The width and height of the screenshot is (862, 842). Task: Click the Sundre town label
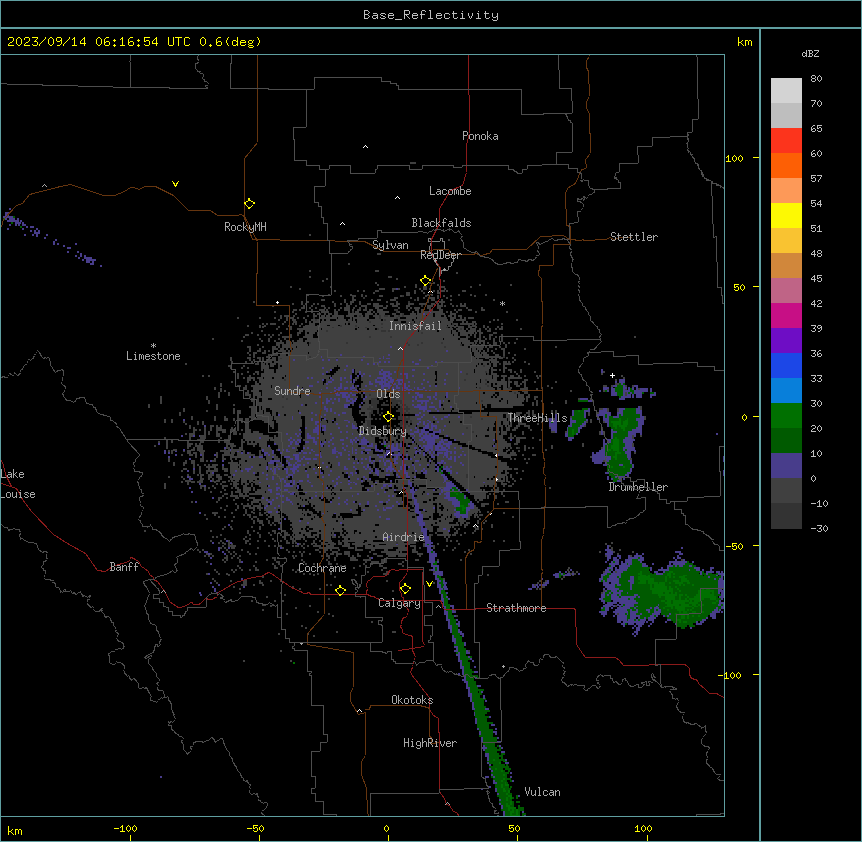[x=292, y=391]
